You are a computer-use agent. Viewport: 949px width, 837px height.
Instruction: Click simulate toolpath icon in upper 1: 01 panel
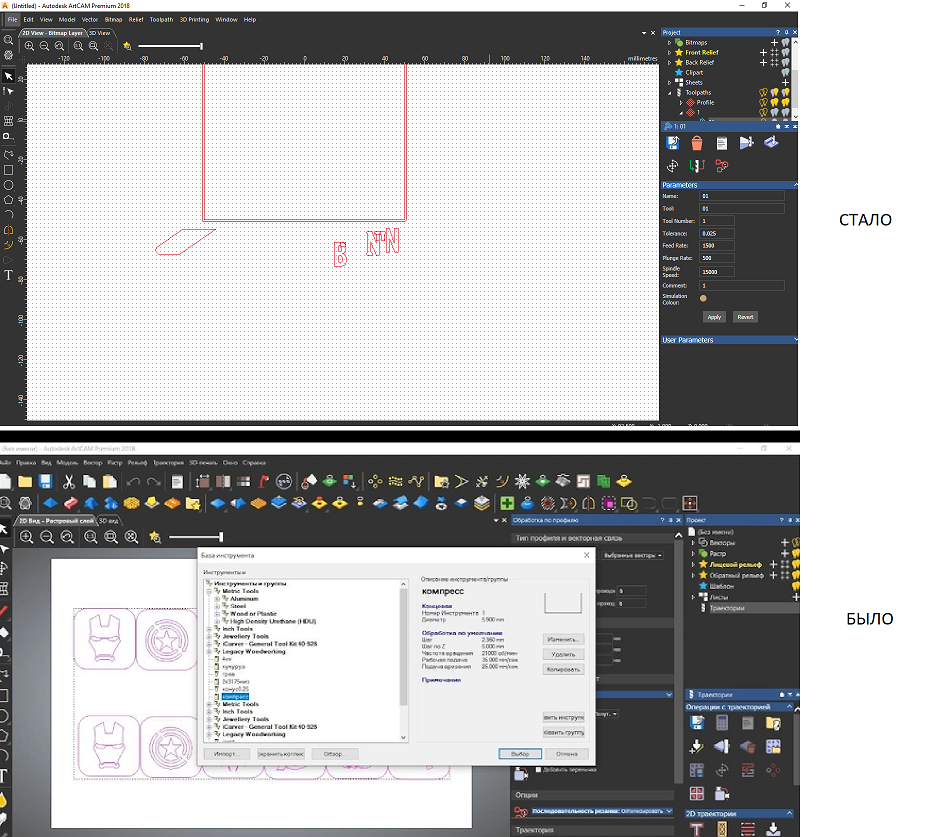click(x=746, y=143)
